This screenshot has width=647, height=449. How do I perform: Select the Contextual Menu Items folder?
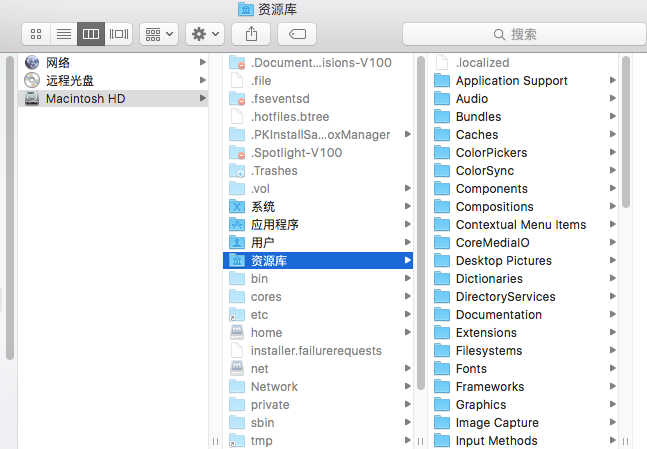(x=521, y=224)
